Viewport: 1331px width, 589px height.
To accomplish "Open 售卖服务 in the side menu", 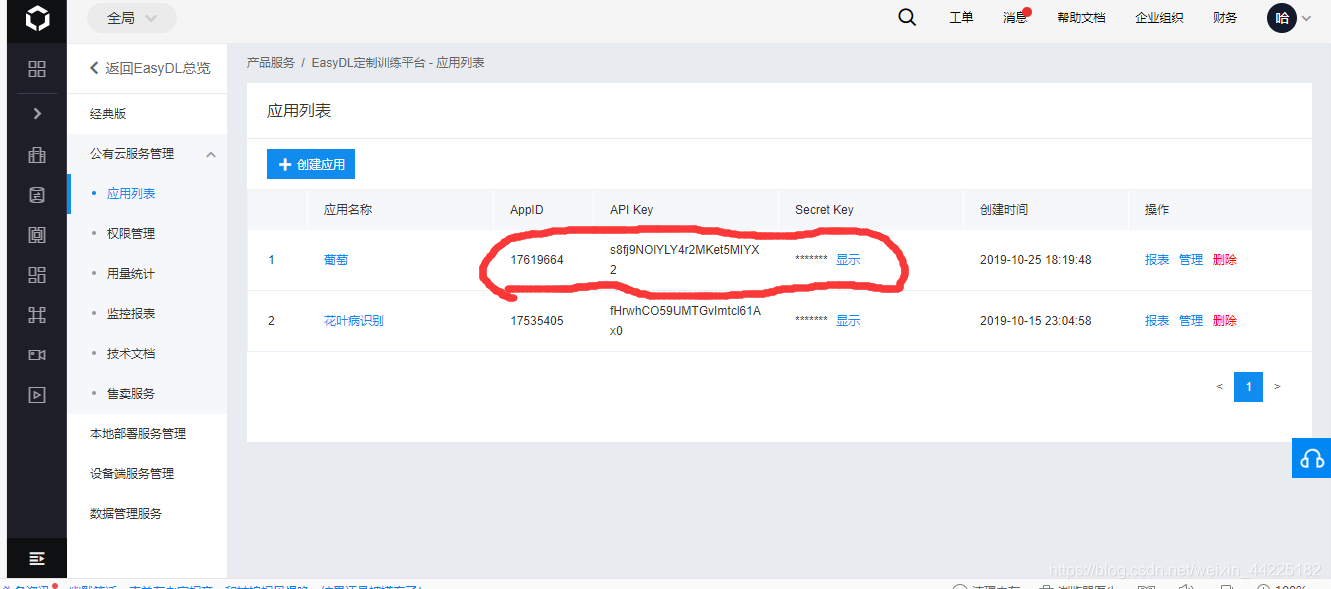I will pos(131,394).
